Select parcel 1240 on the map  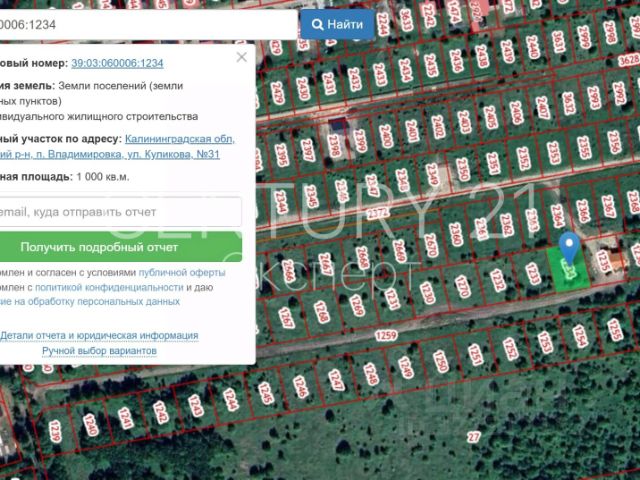[90, 425]
